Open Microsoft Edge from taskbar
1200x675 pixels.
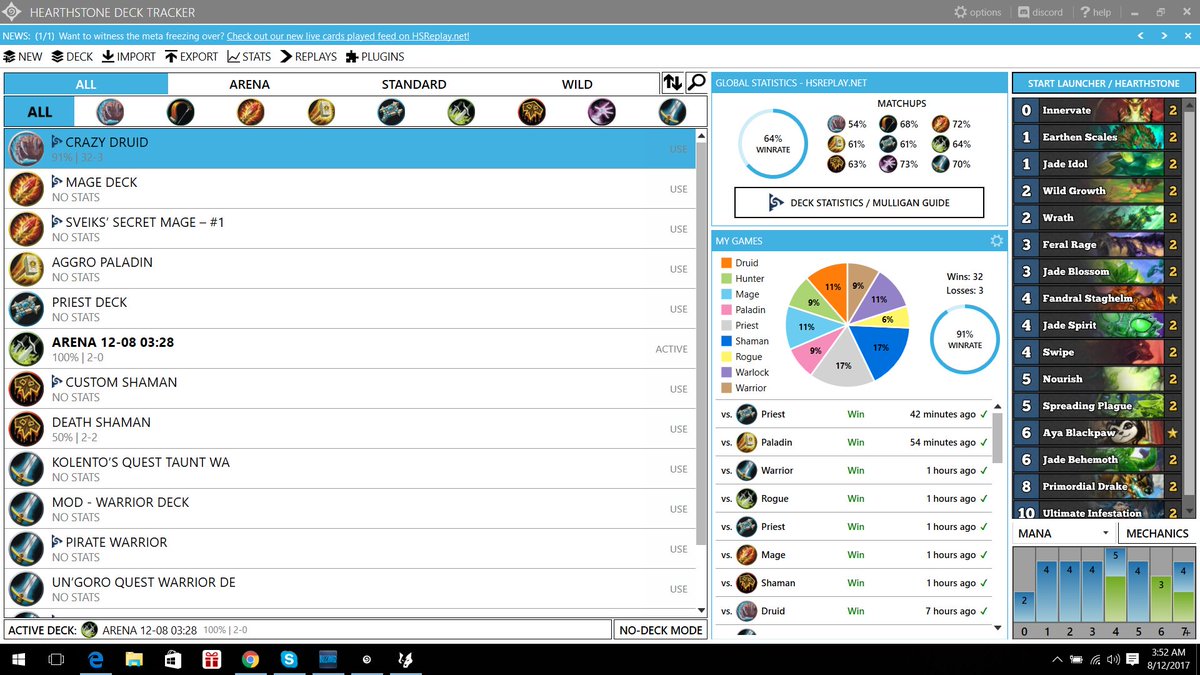click(96, 659)
